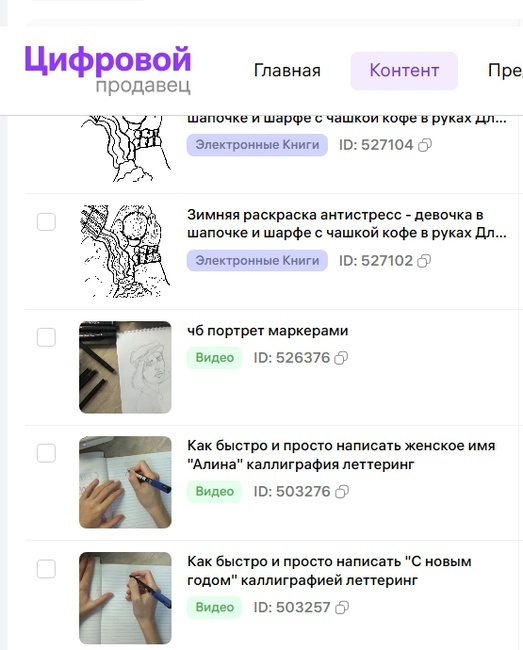Check the box for the "Алина" calligraphy video

46,453
